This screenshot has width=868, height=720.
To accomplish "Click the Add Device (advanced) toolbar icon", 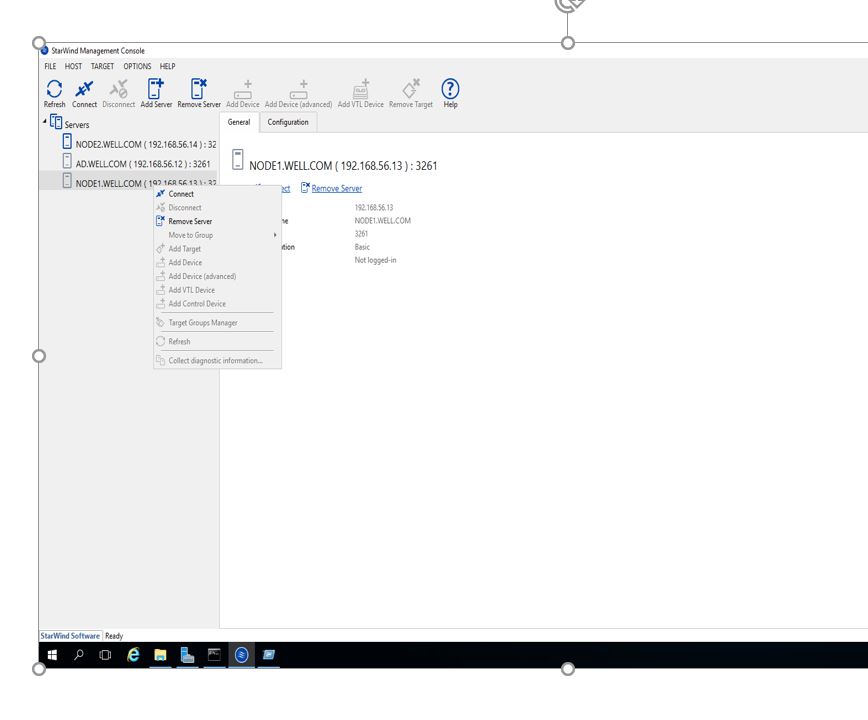I will coord(298,93).
